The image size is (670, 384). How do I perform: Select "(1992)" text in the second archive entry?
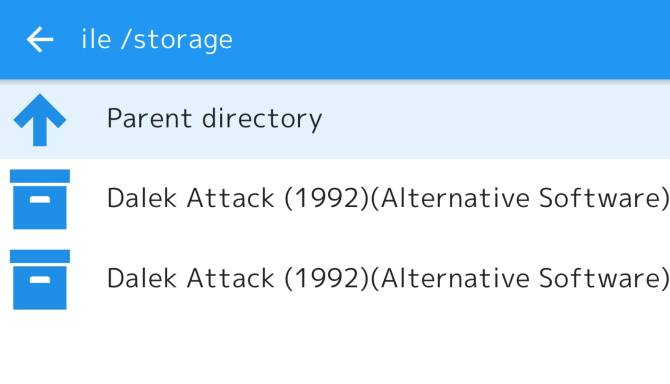pos(326,279)
